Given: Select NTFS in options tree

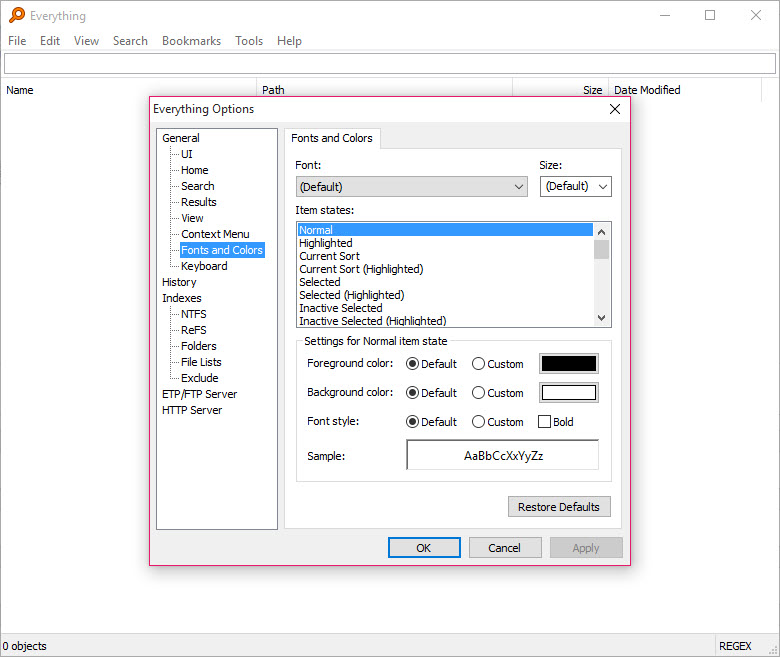Looking at the screenshot, I should click(194, 314).
